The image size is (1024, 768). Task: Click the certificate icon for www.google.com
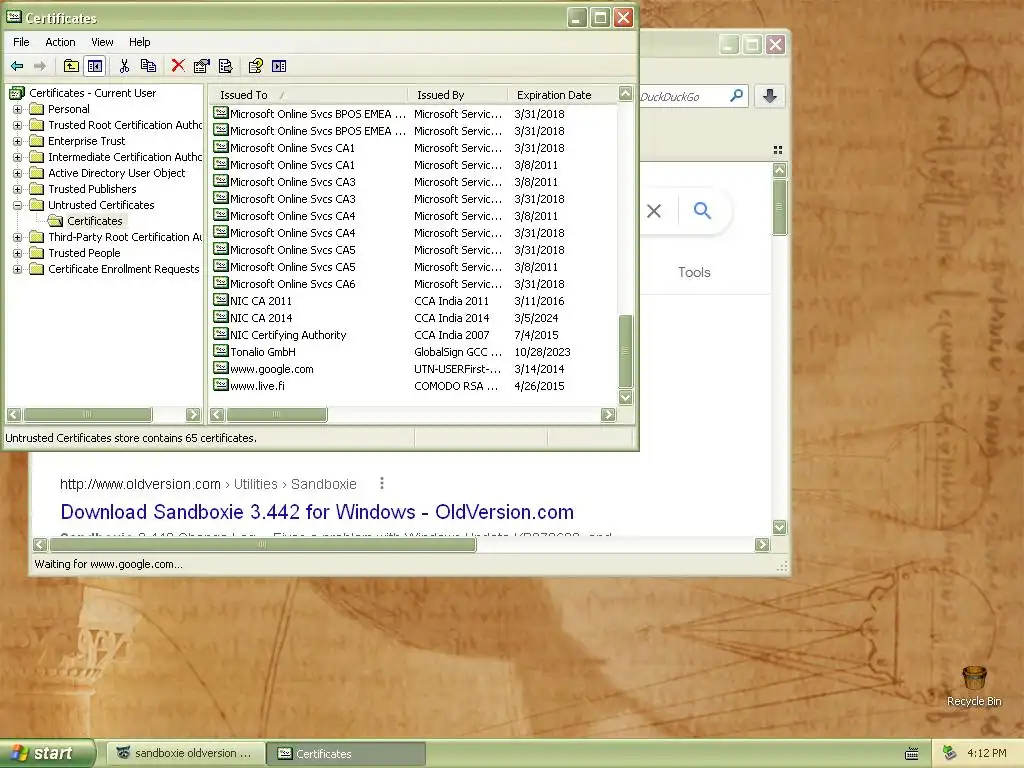point(221,368)
